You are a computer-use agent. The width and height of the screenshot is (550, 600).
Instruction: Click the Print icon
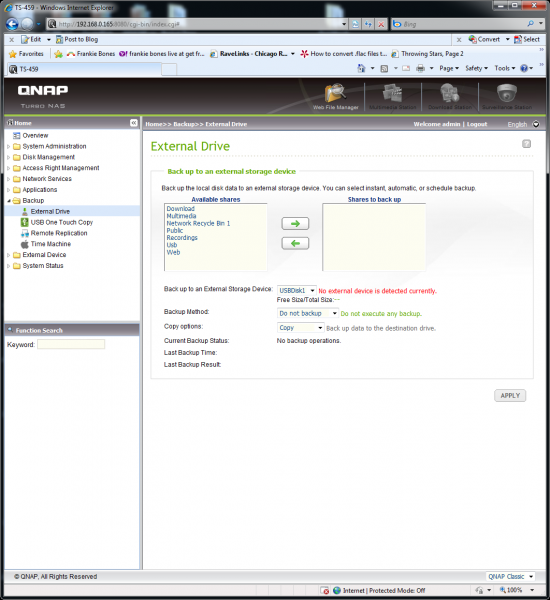420,68
